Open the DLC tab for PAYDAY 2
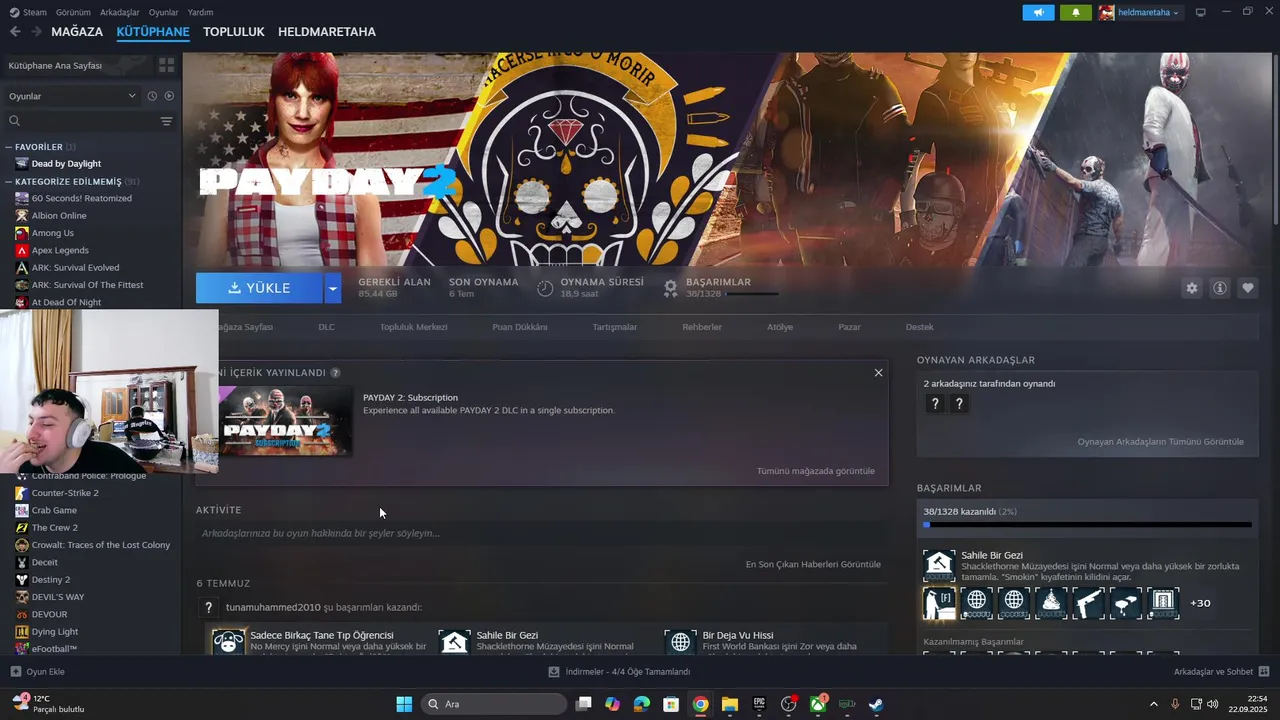This screenshot has height=720, width=1280. (326, 327)
